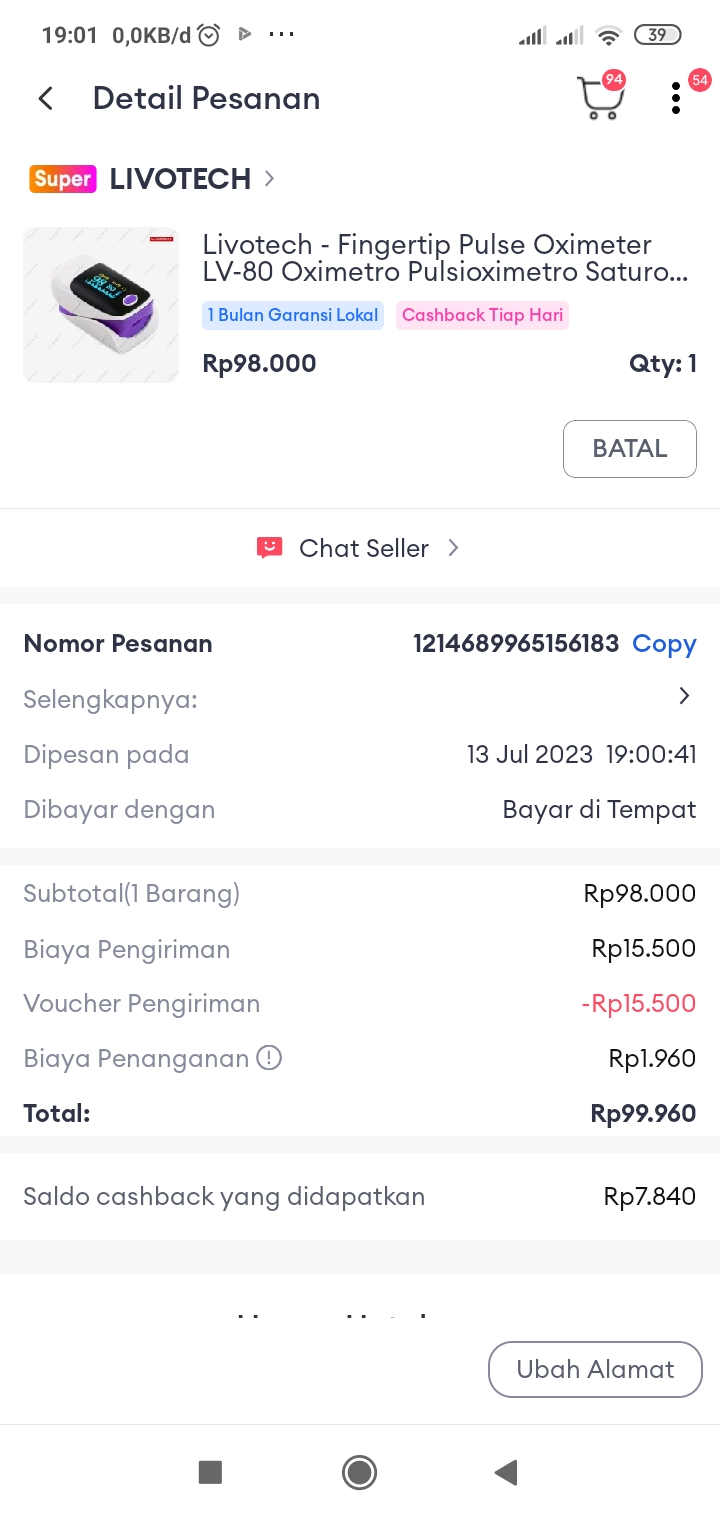Viewport: 720px width, 1520px height.
Task: Tap the LIVOTECH store name
Action: [180, 179]
